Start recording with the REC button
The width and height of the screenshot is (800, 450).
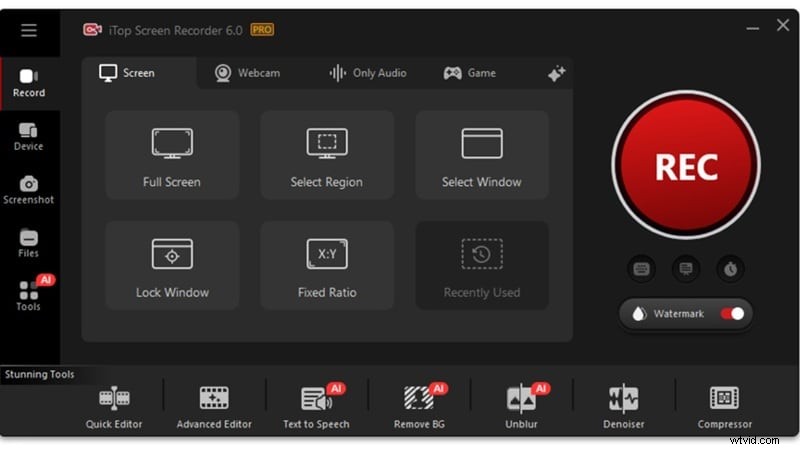point(686,165)
